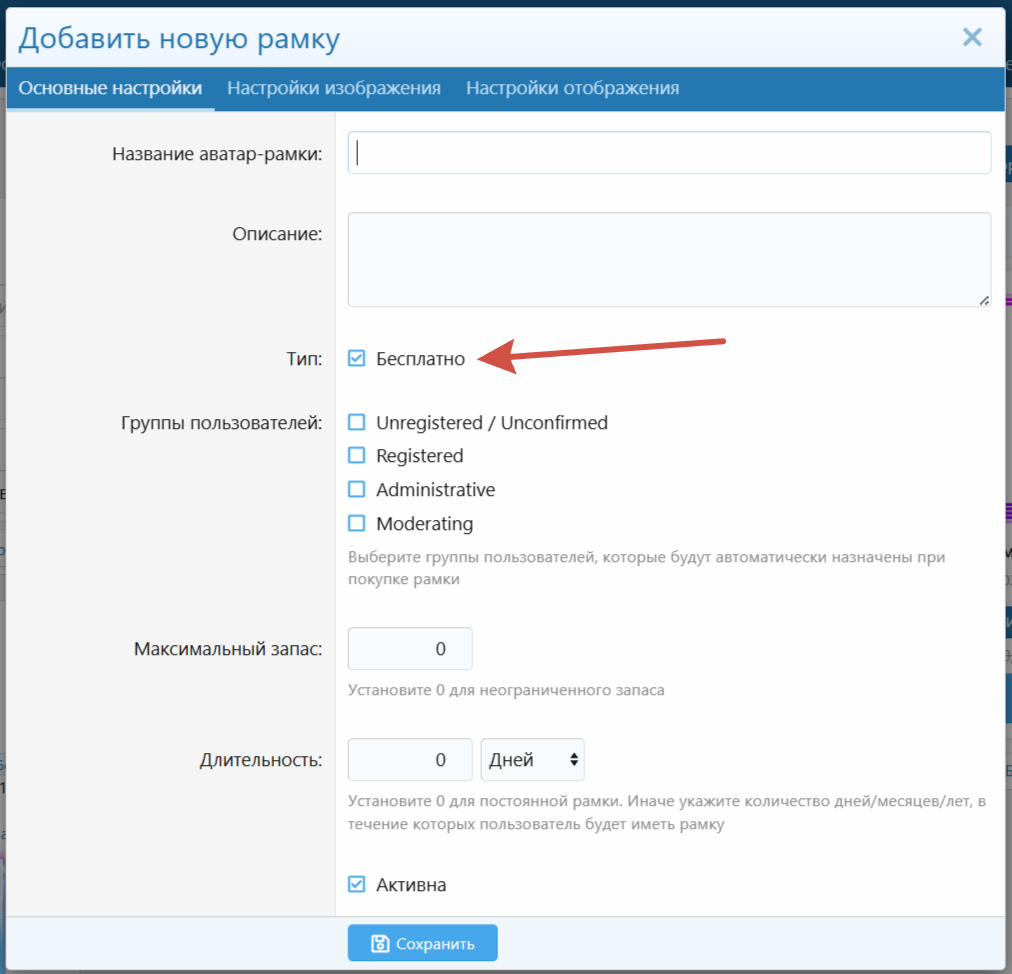Screen dimensions: 1012x974
Task: Select the Максимальный запас number field
Action: click(x=410, y=649)
